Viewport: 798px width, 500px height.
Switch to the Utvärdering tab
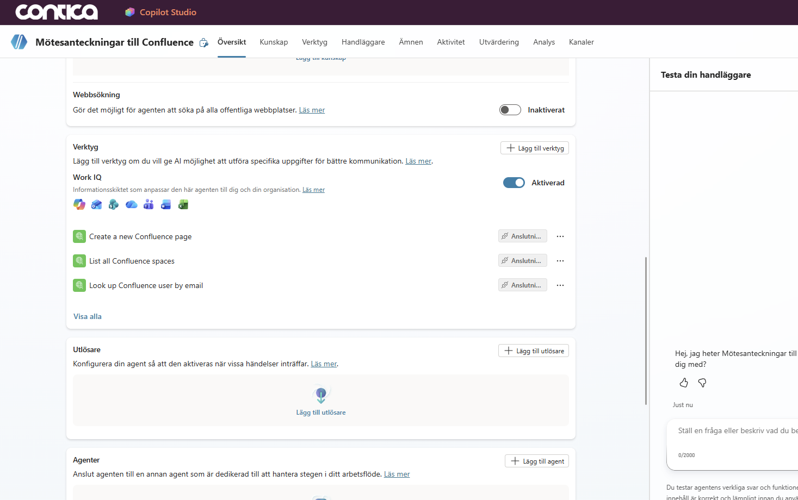click(x=499, y=42)
